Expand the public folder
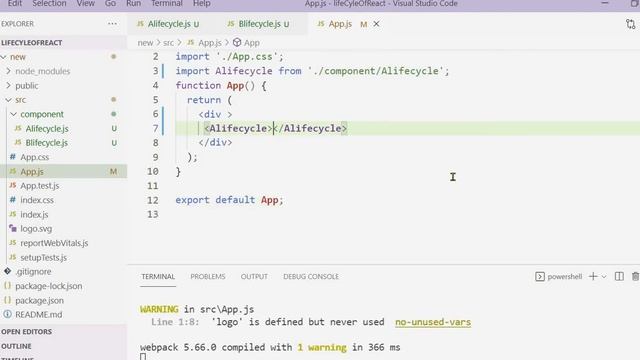This screenshot has height=360, width=640. point(9,85)
